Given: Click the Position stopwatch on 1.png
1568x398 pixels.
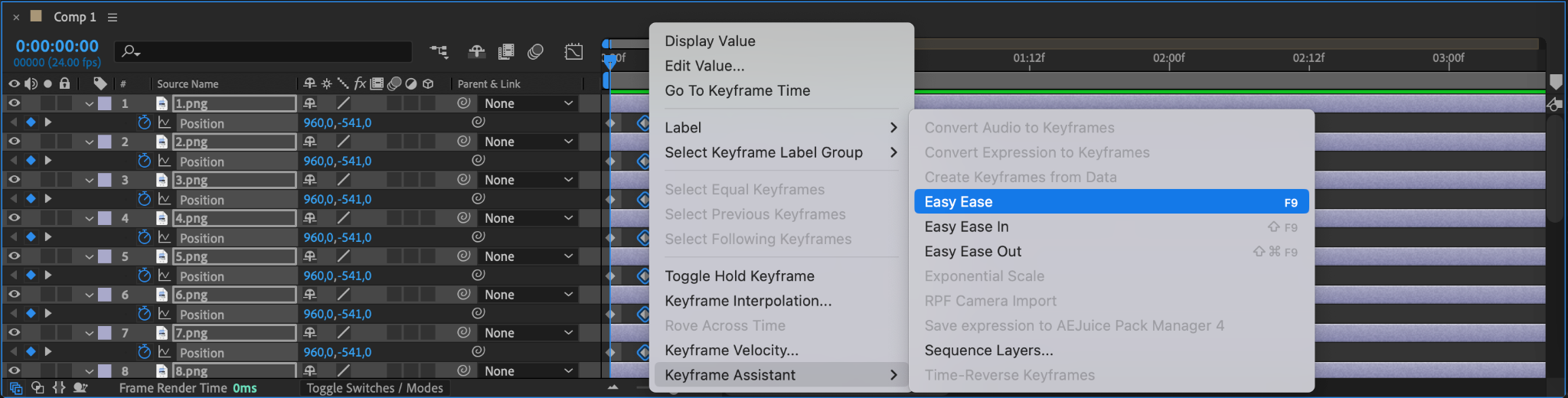Looking at the screenshot, I should pyautogui.click(x=144, y=122).
